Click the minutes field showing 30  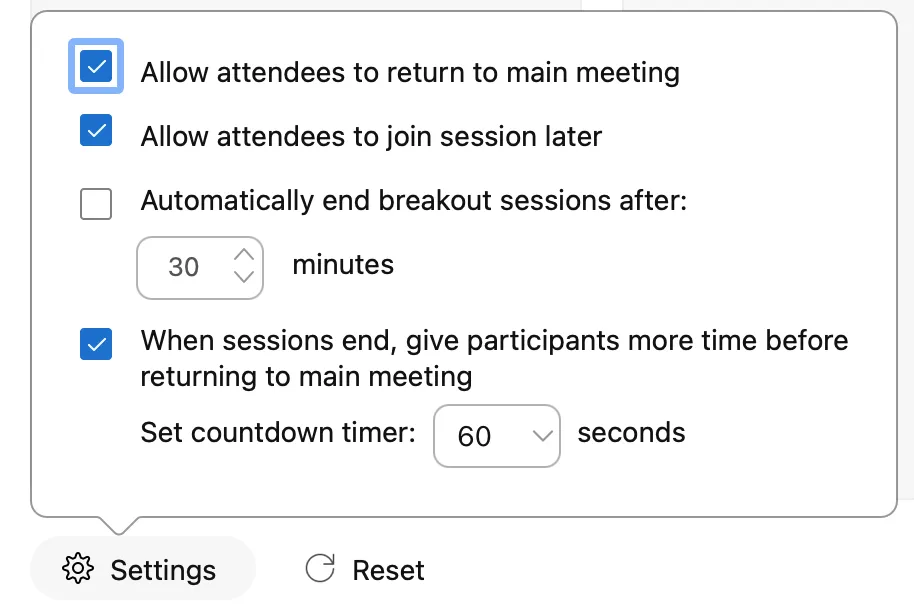click(185, 267)
